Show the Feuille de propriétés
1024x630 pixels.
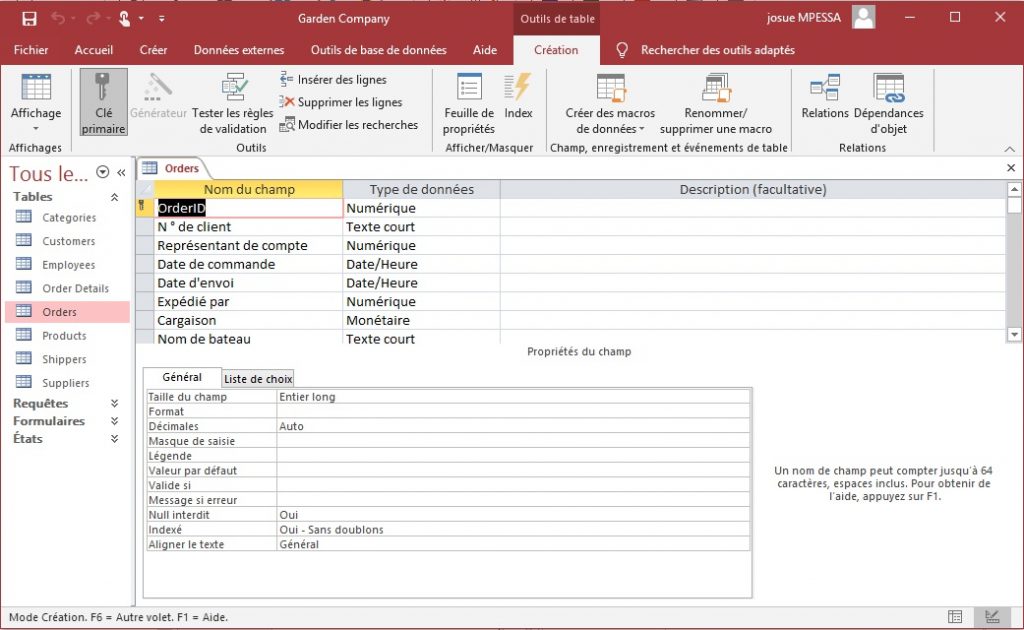(469, 101)
